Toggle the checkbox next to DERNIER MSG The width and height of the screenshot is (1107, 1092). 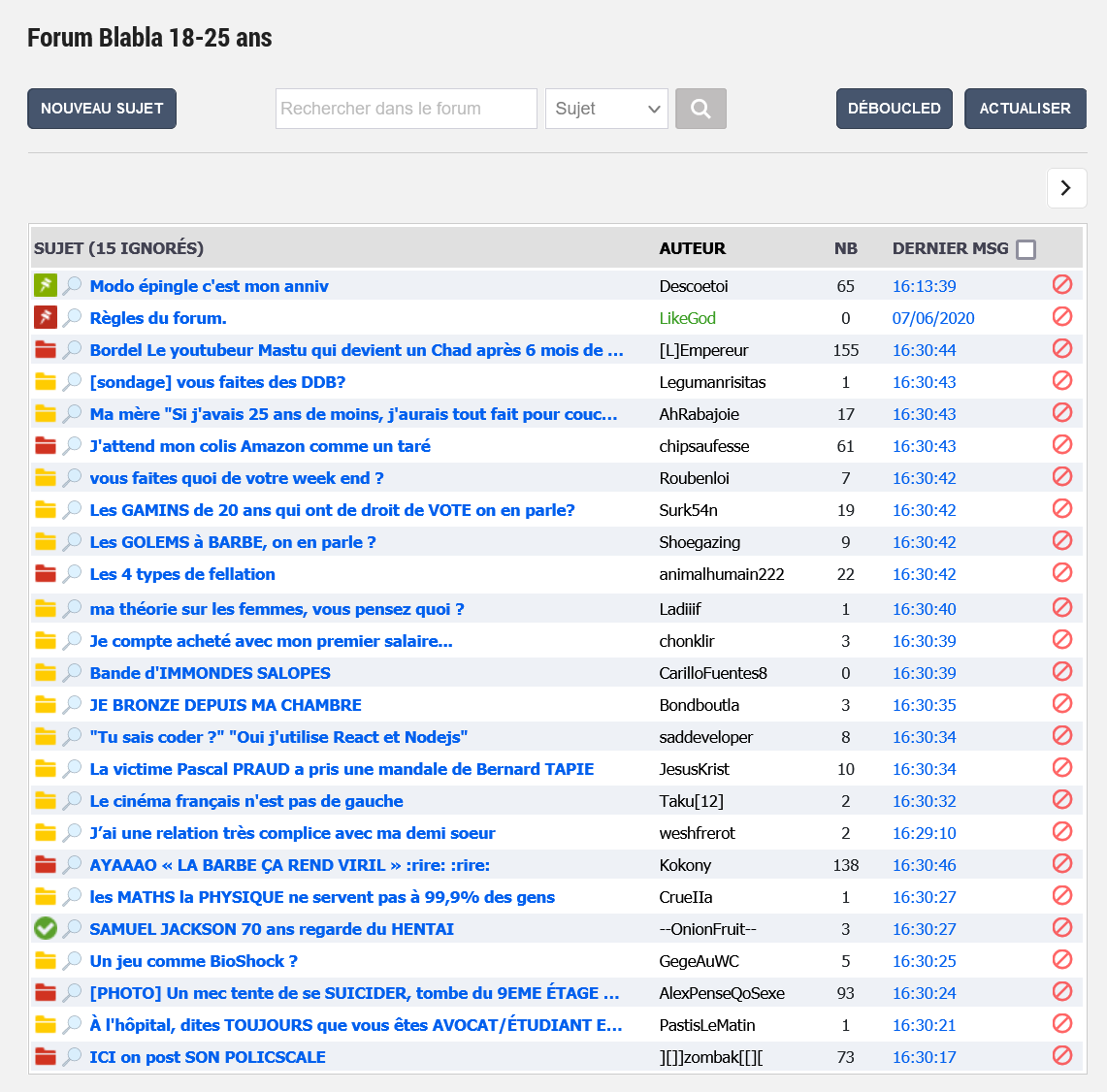point(1026,249)
